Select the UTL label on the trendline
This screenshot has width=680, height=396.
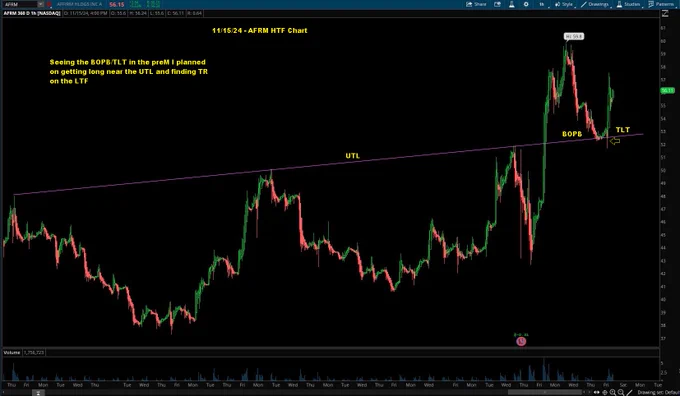(353, 156)
